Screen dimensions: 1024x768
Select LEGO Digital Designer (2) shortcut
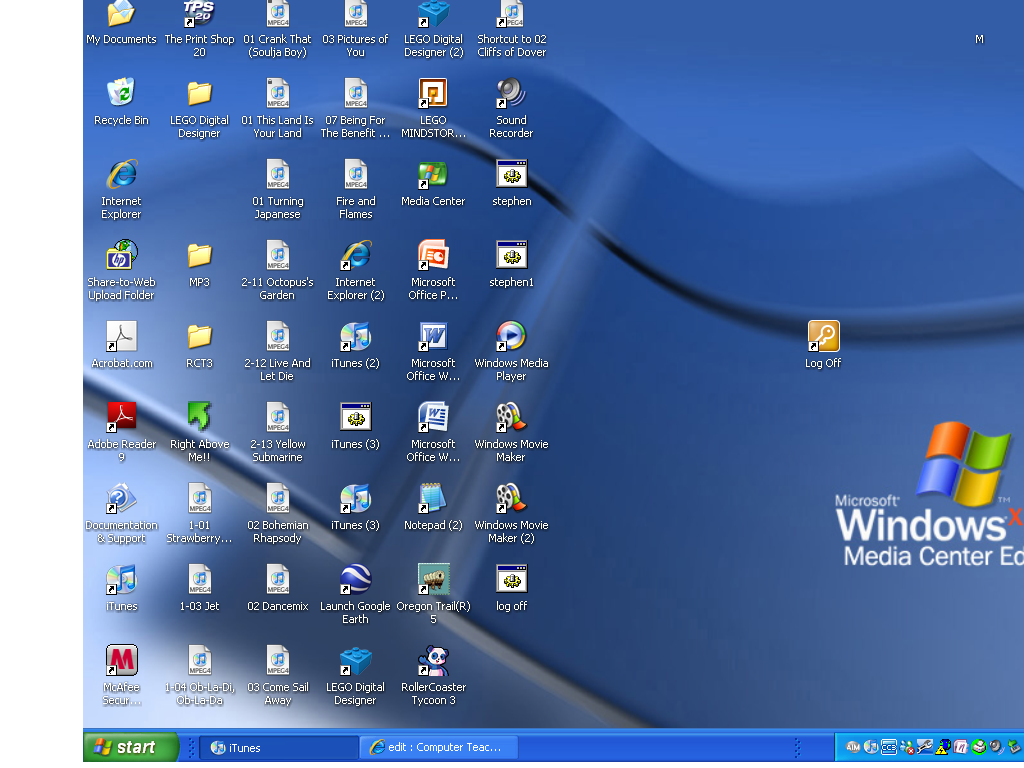433,29
